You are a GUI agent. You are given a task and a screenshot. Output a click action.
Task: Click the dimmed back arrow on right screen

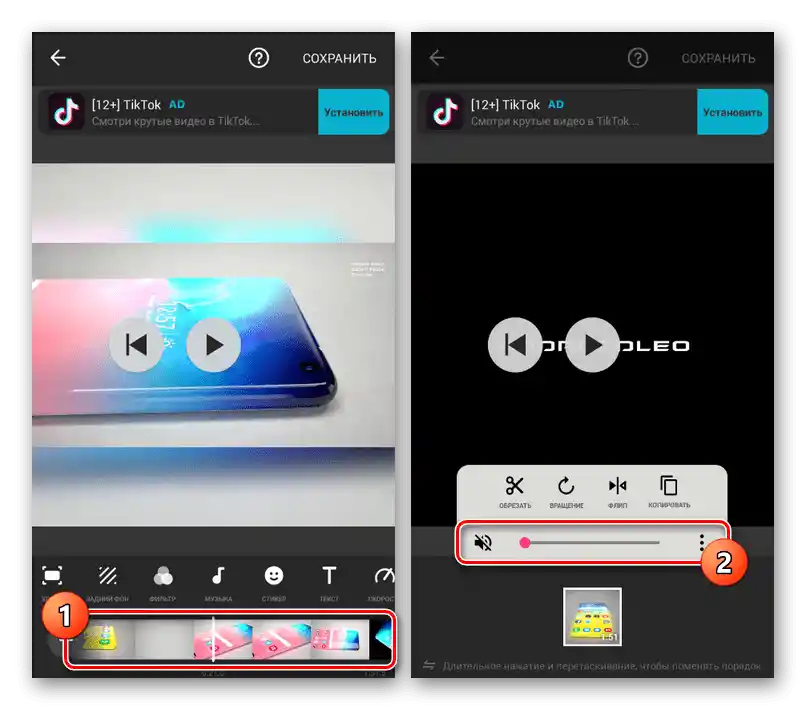(x=436, y=58)
